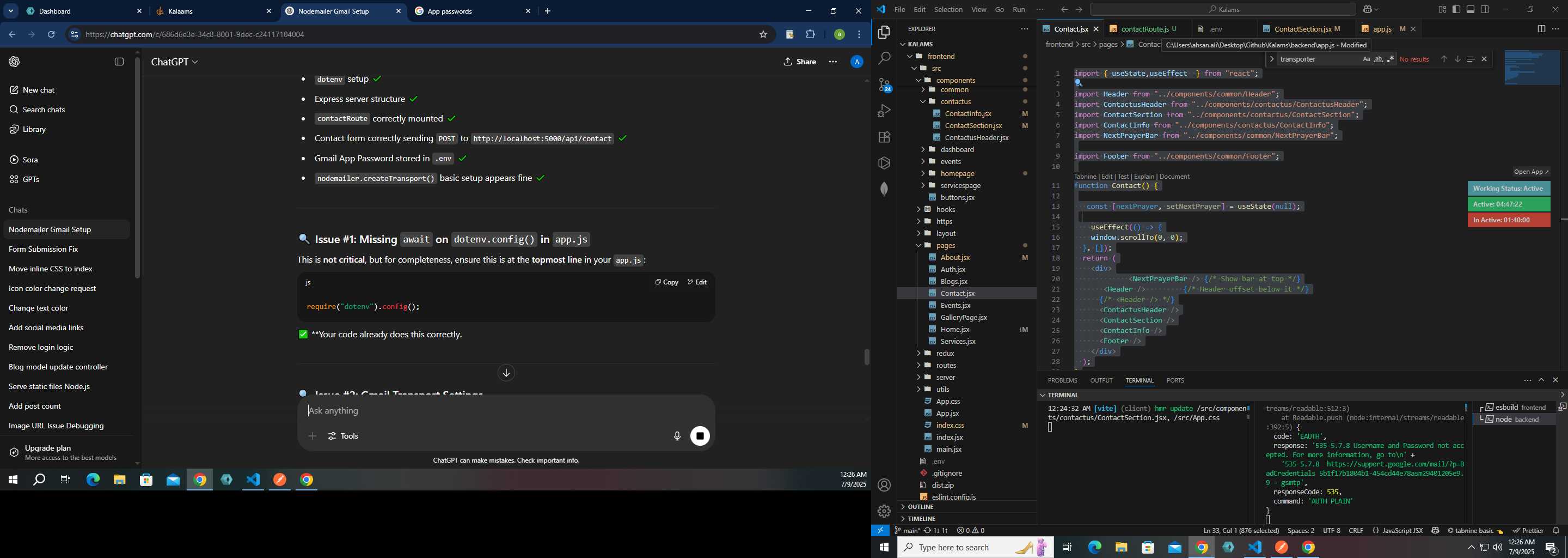Screen dimensions: 1568x558
Task: Jump to previous match in find widget
Action: tap(1443, 59)
